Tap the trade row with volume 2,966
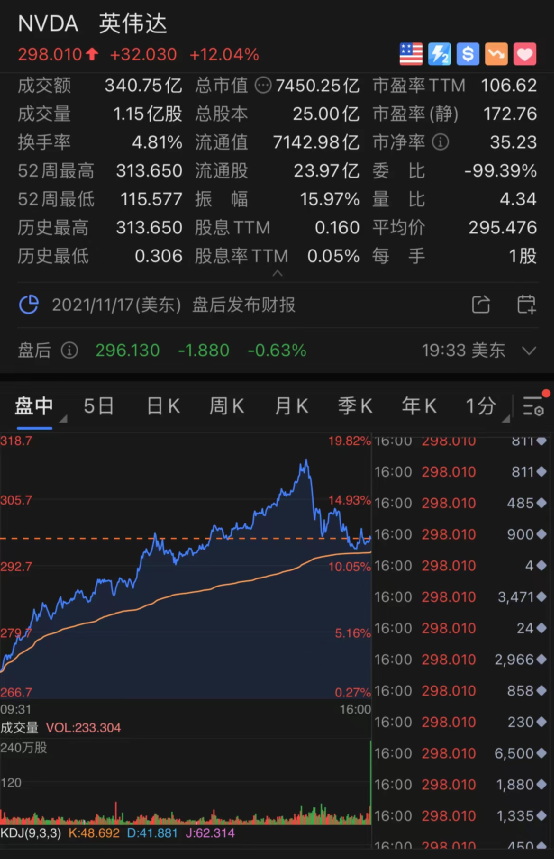This screenshot has height=859, width=554. pos(461,659)
